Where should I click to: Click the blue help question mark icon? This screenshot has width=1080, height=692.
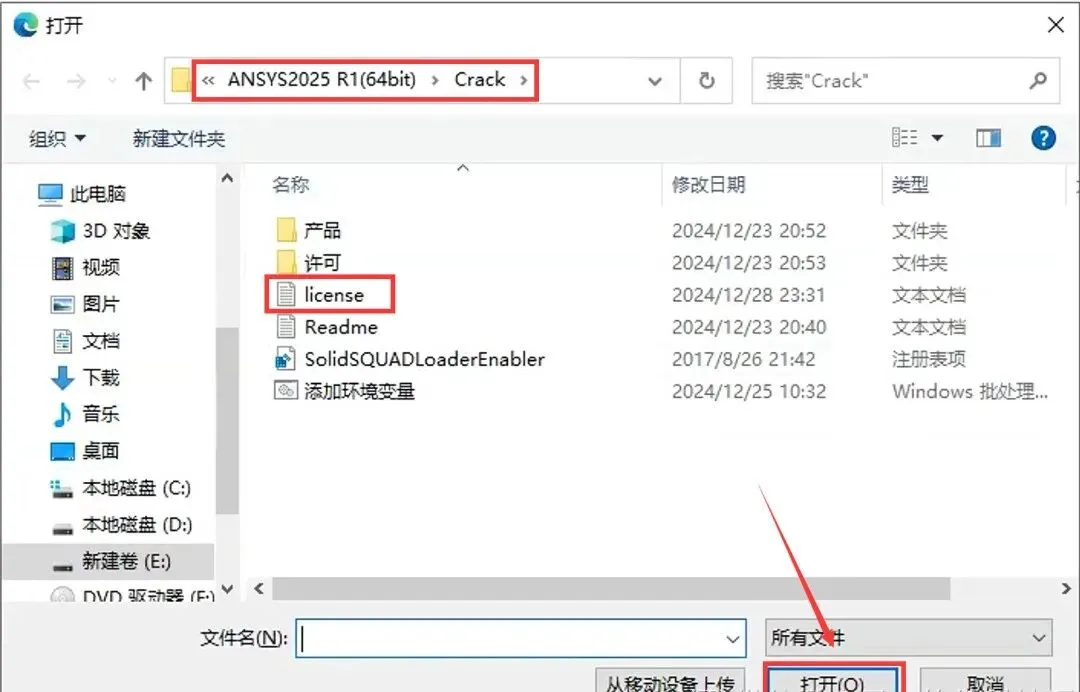click(1043, 138)
